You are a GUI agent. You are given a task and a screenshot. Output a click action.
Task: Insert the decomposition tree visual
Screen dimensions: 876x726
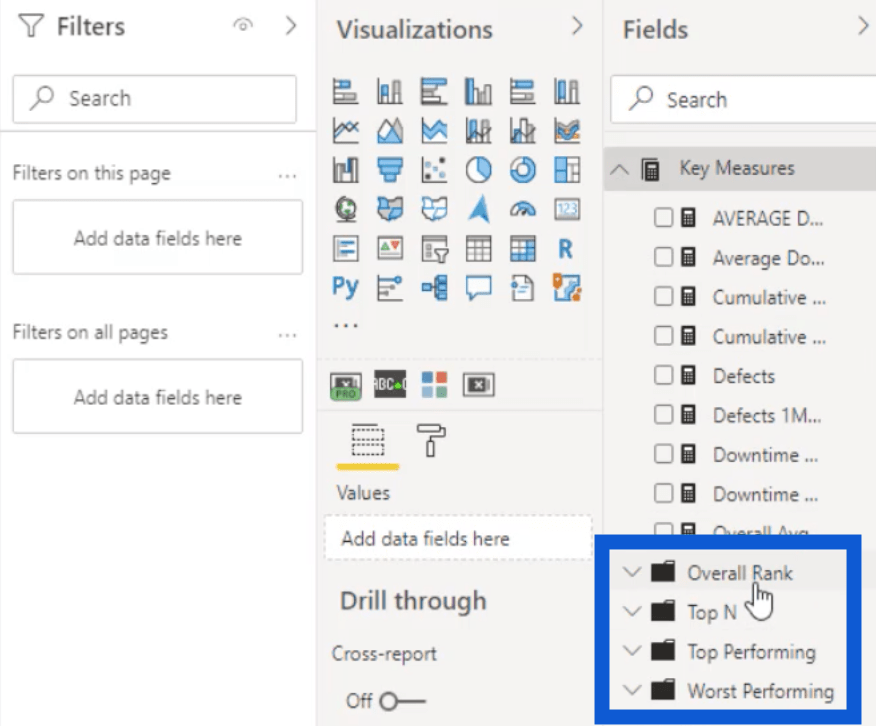(434, 288)
